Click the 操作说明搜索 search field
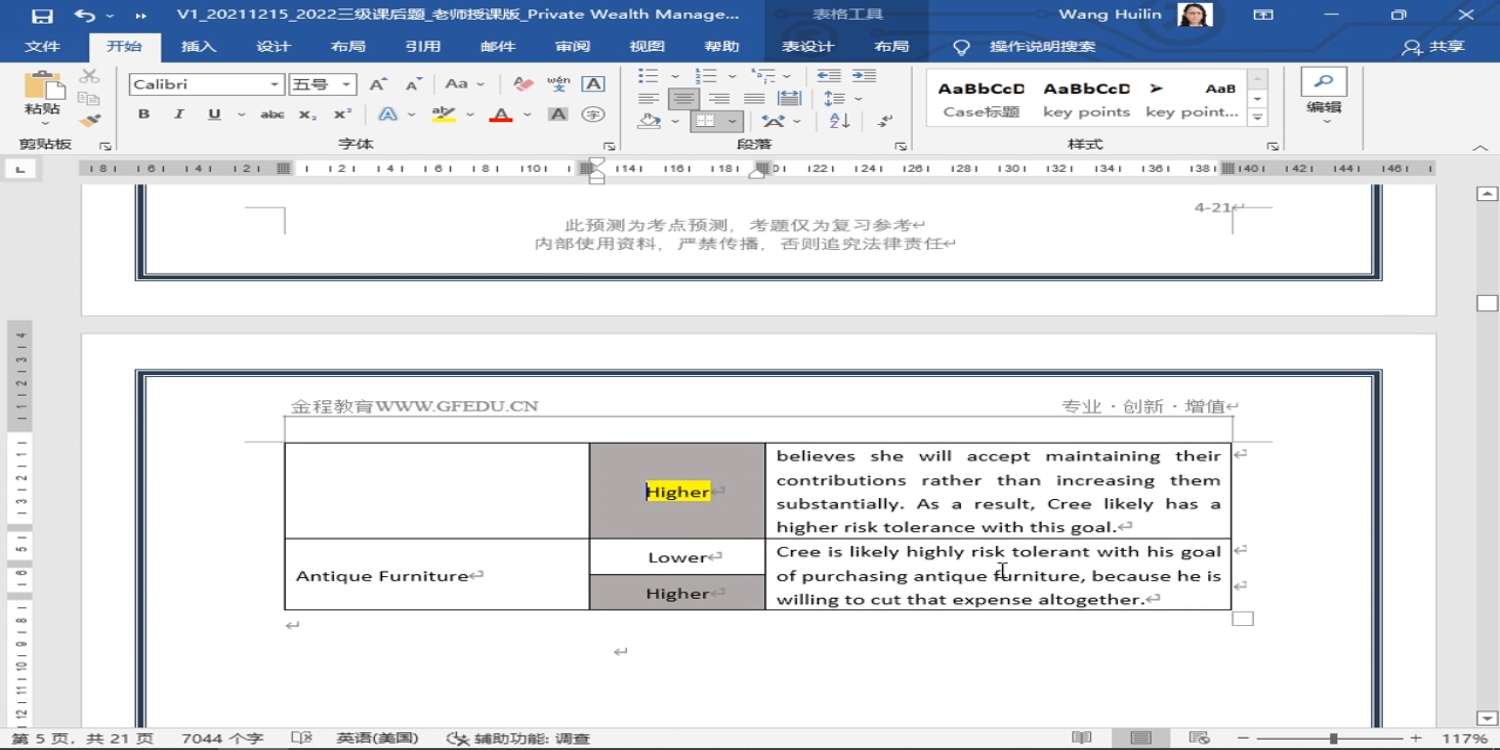This screenshot has width=1500, height=750. coord(1042,47)
